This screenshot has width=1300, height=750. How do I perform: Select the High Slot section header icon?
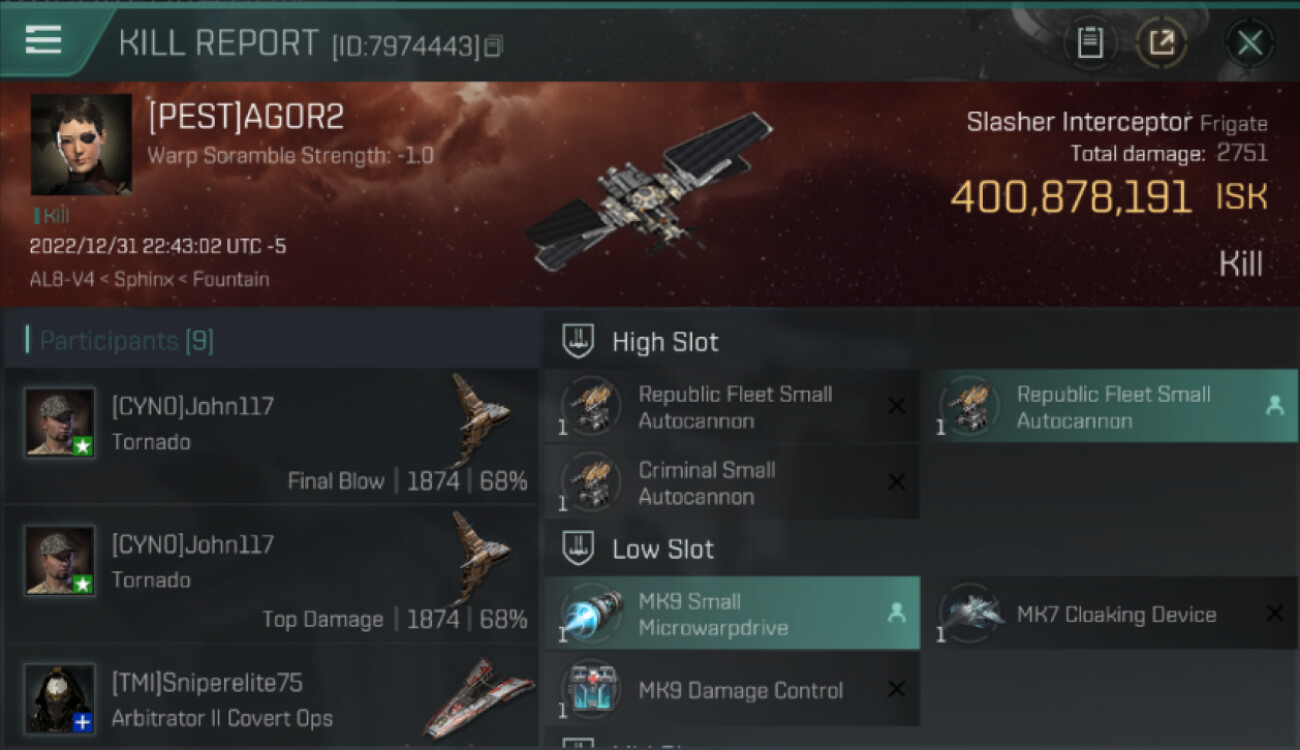pos(578,341)
